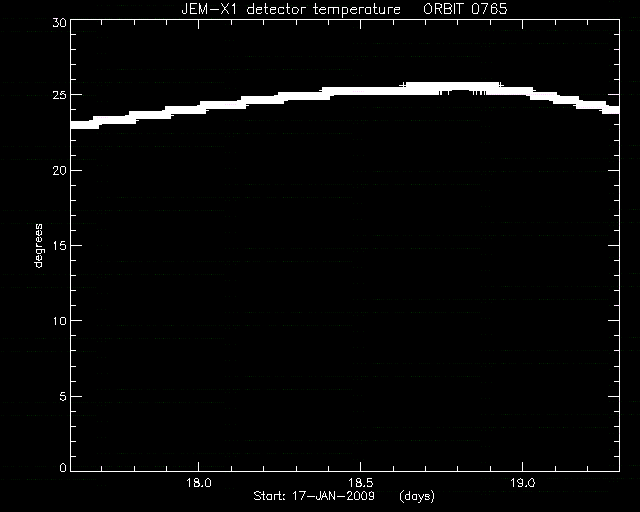Viewport: 640px width, 512px height.
Task: Click the y-axis tick label 25
Action: coord(59,95)
